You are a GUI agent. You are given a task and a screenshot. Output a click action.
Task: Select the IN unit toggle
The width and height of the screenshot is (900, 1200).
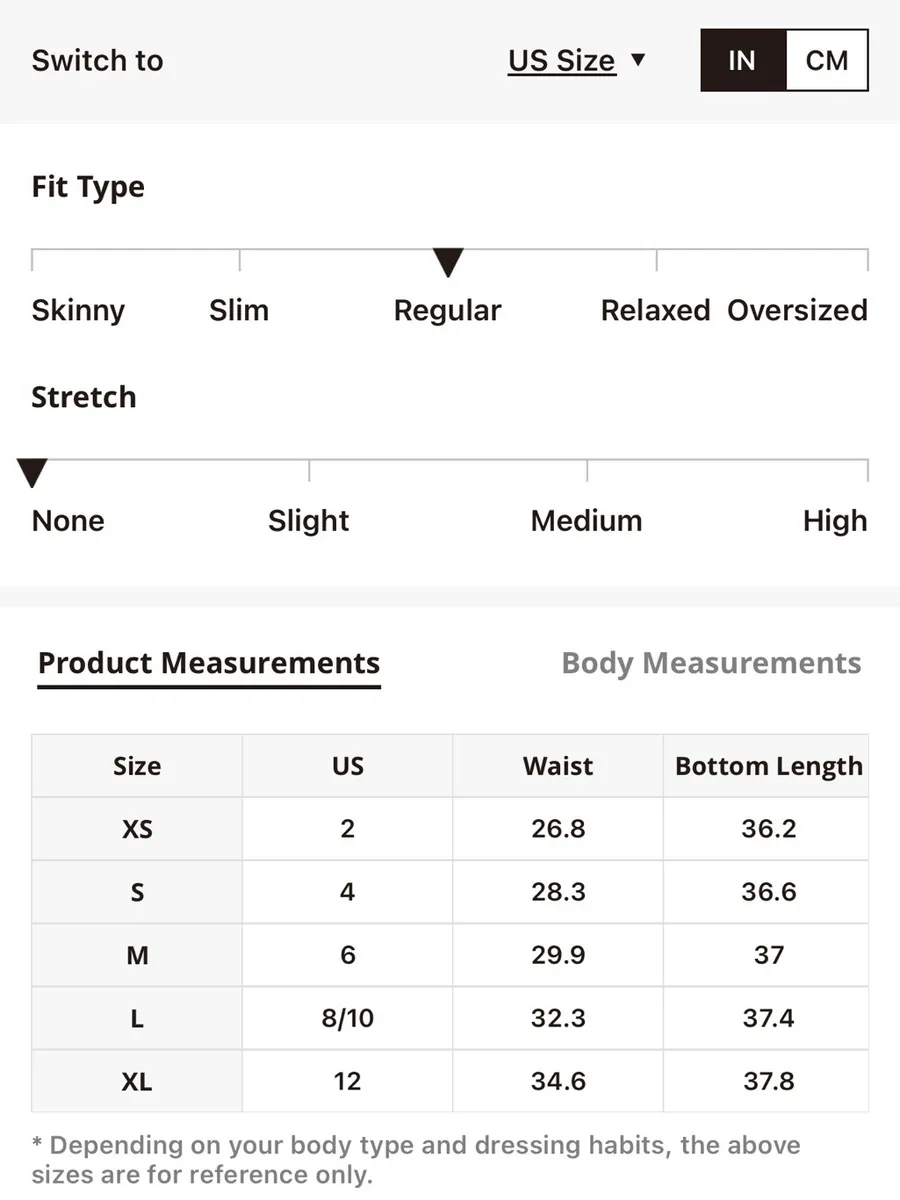pyautogui.click(x=743, y=61)
